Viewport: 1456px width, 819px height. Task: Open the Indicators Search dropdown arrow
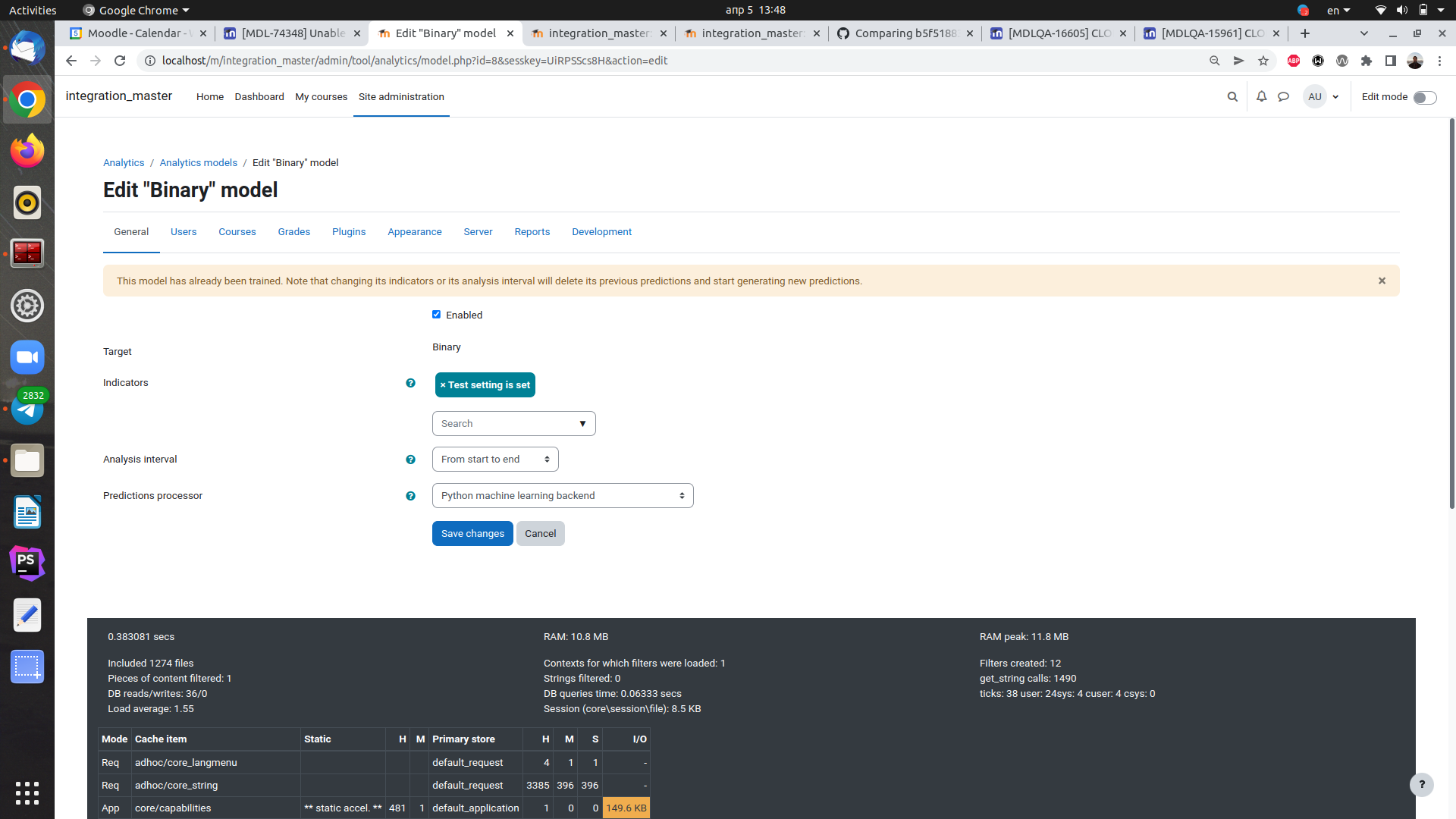coord(582,424)
